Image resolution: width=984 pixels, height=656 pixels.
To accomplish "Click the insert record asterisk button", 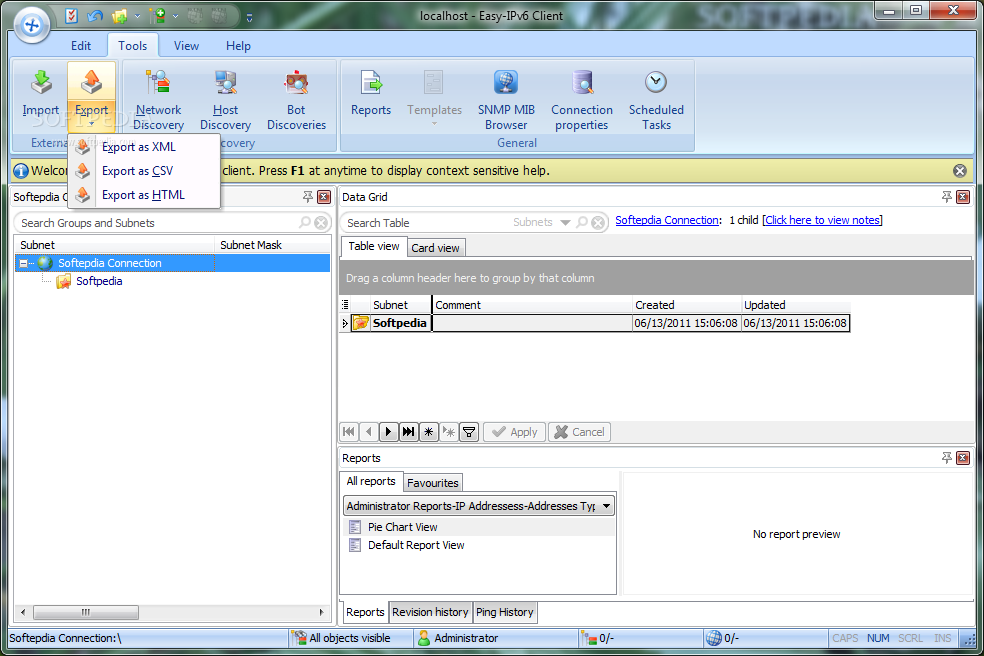I will pos(429,432).
